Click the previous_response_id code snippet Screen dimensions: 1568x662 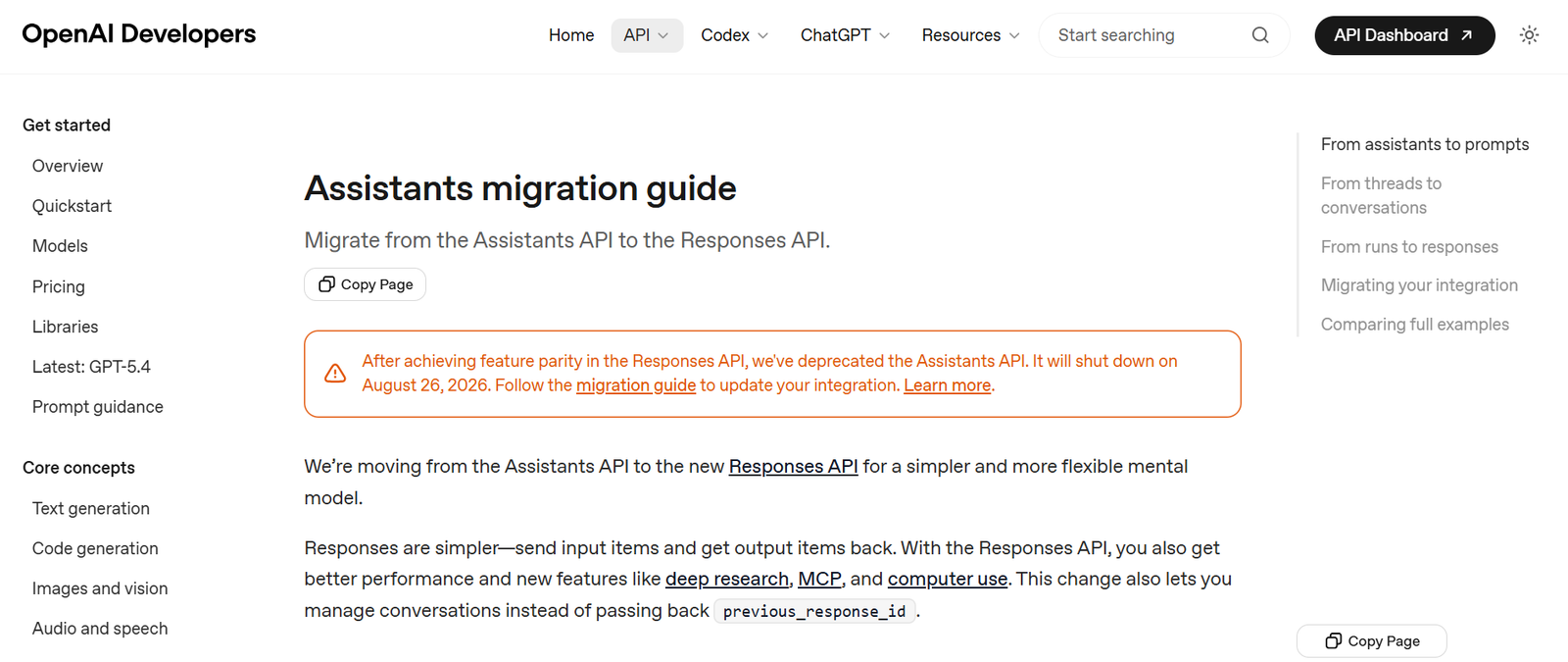(814, 611)
